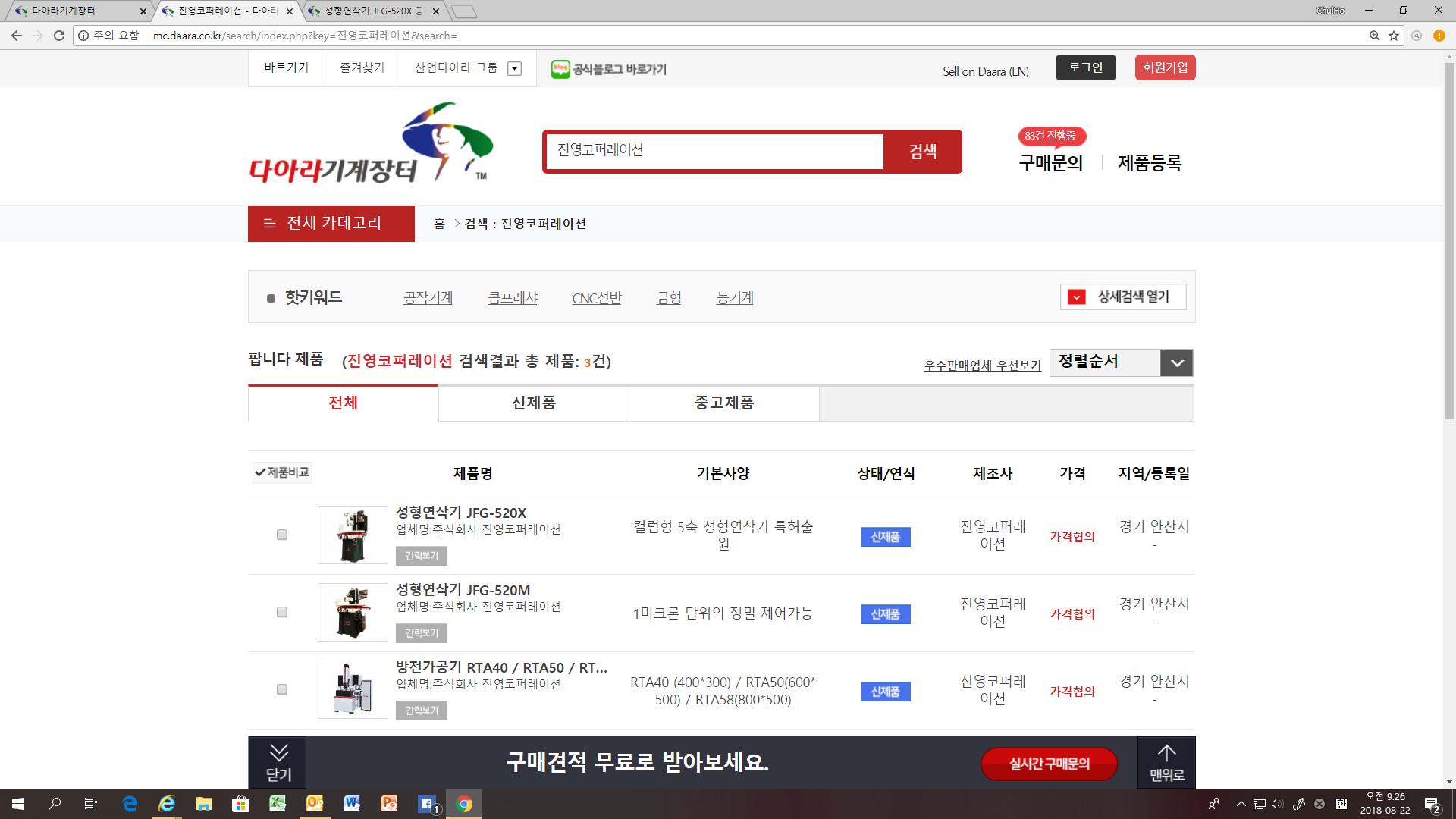This screenshot has width=1456, height=819.
Task: Click the 회원가입 button
Action: click(1165, 67)
